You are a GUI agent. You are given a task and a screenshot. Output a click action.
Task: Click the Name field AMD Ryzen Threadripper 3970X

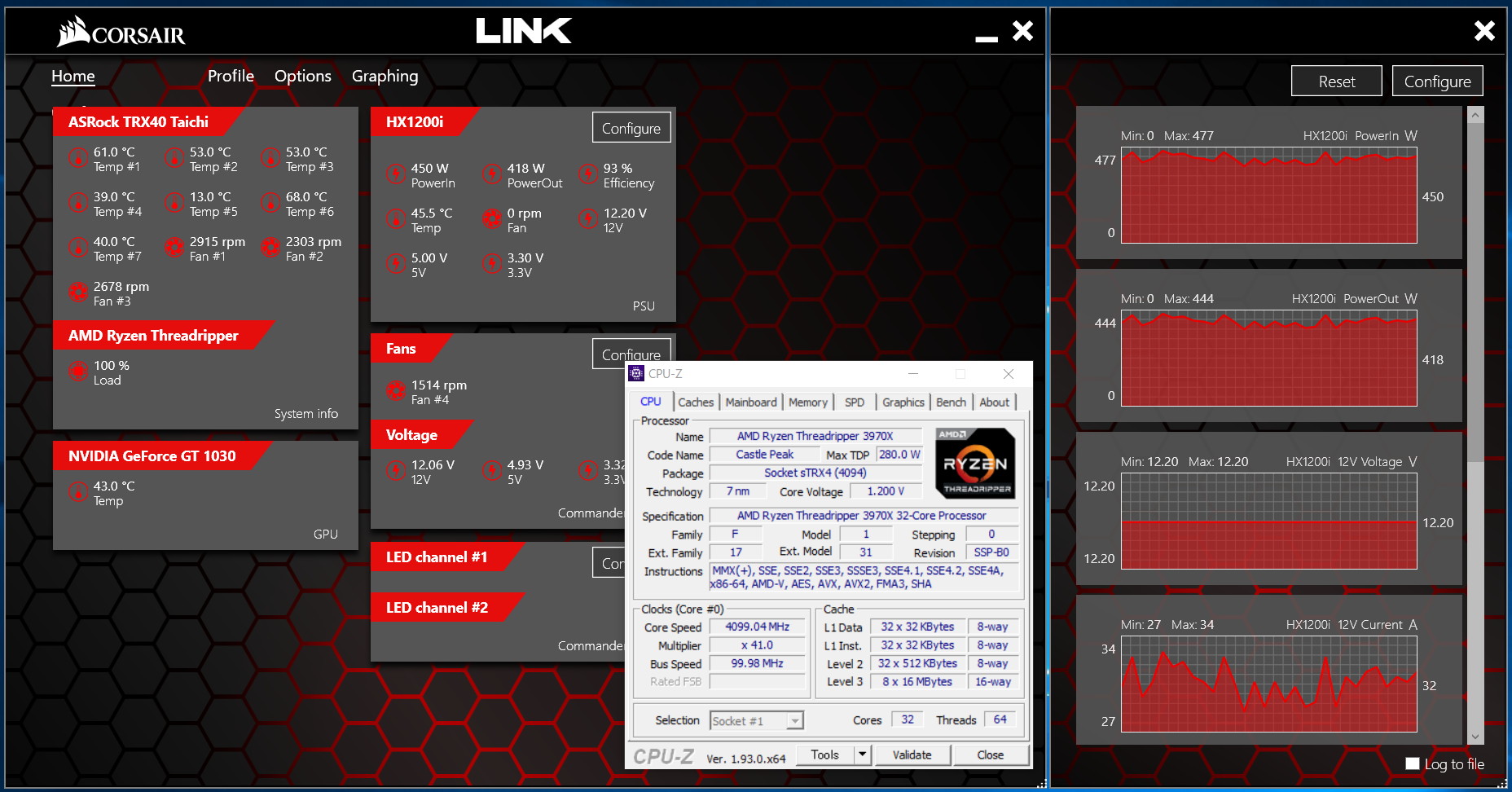[815, 436]
